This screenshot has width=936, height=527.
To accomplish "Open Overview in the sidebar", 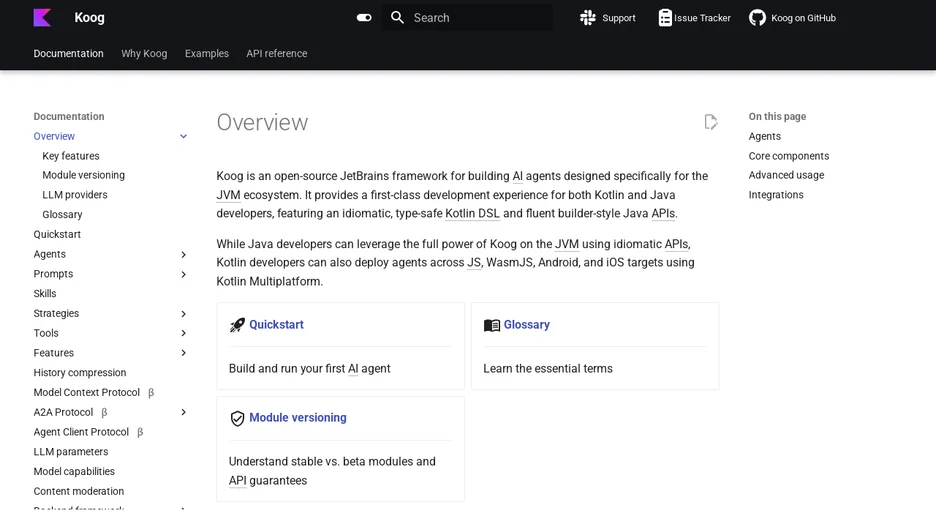I will point(54,136).
